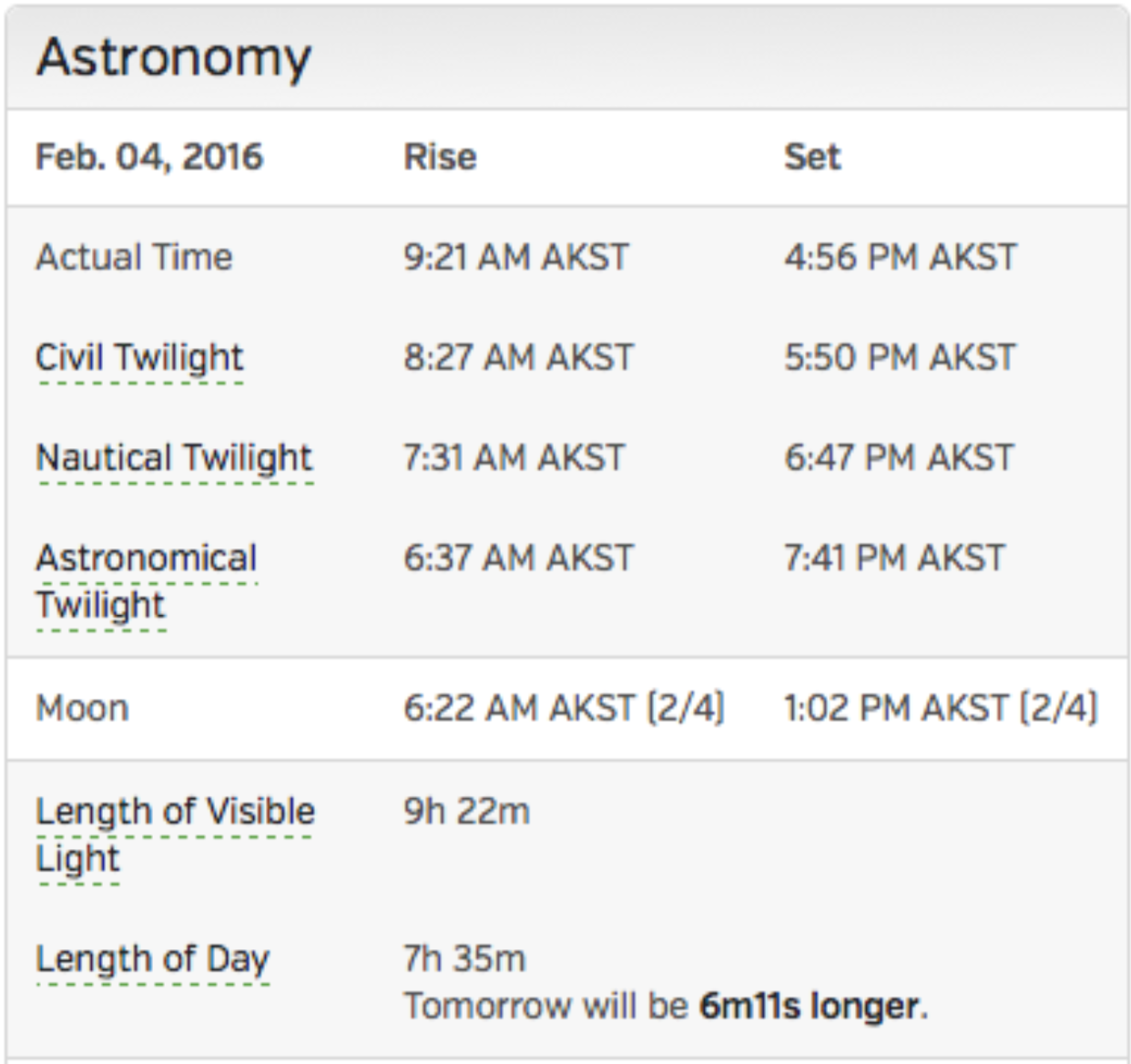The width and height of the screenshot is (1131, 1064).
Task: Click the bold 6m11s longer text
Action: click(x=809, y=1007)
